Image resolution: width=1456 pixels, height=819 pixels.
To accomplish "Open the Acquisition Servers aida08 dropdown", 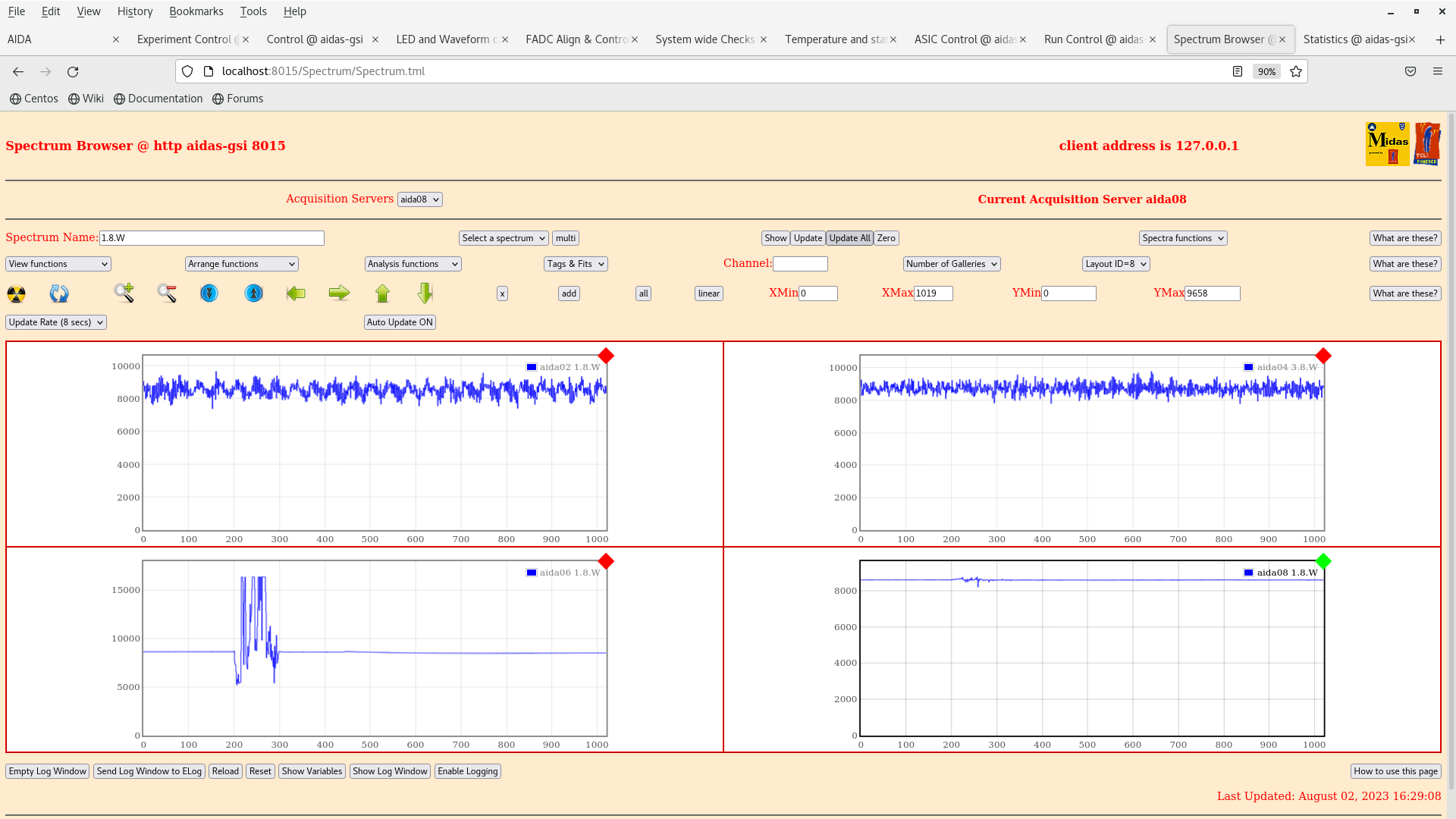I will tap(419, 199).
